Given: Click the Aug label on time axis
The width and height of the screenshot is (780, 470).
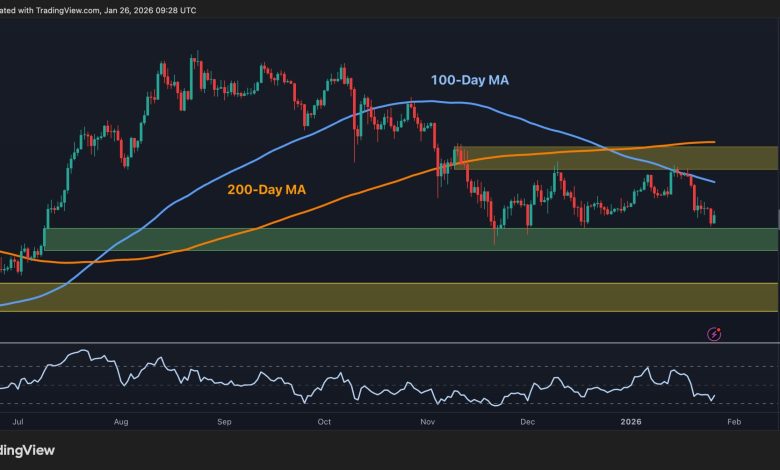Looking at the screenshot, I should point(123,423).
